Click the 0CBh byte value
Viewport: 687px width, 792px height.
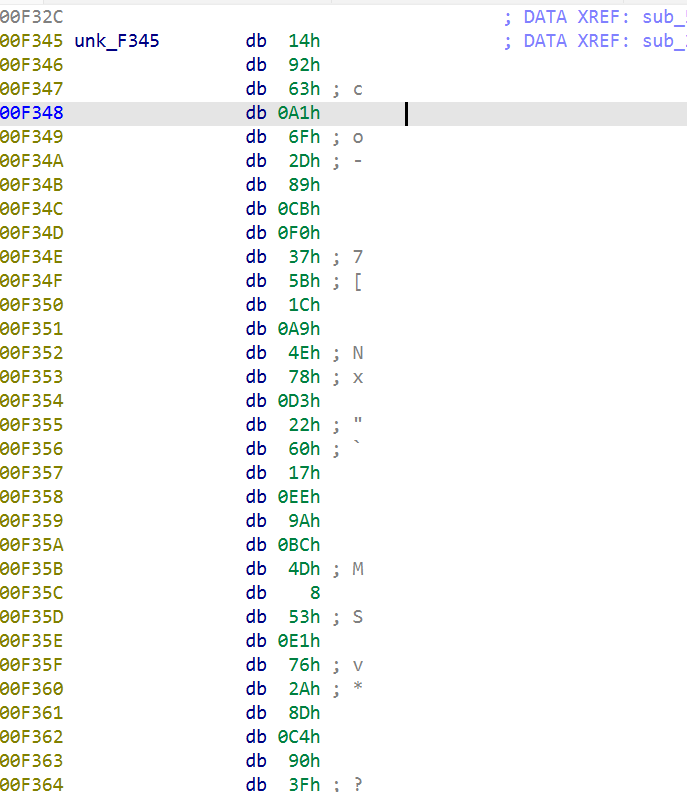point(299,209)
